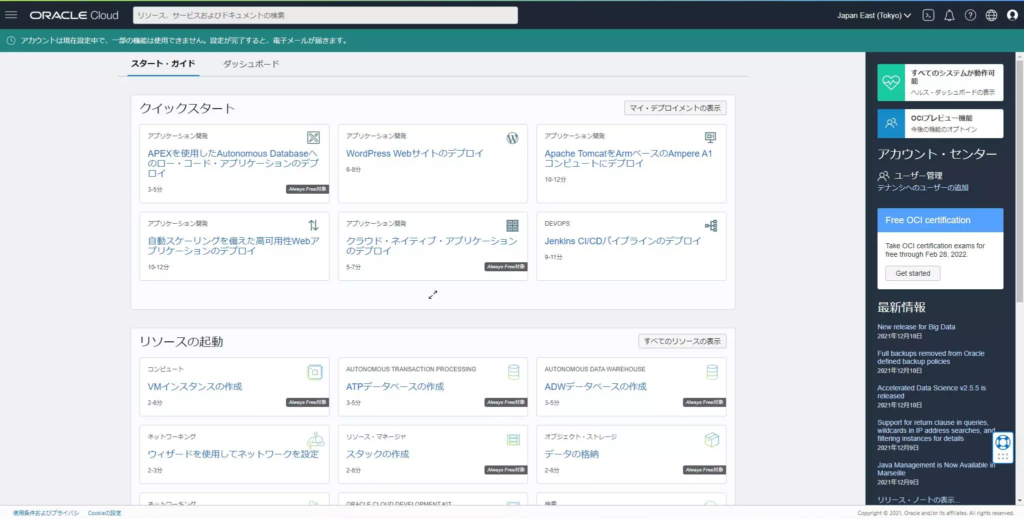The image size is (1024, 519).
Task: Click the テナンシへのユーザーの追加 link
Action: coord(923,187)
